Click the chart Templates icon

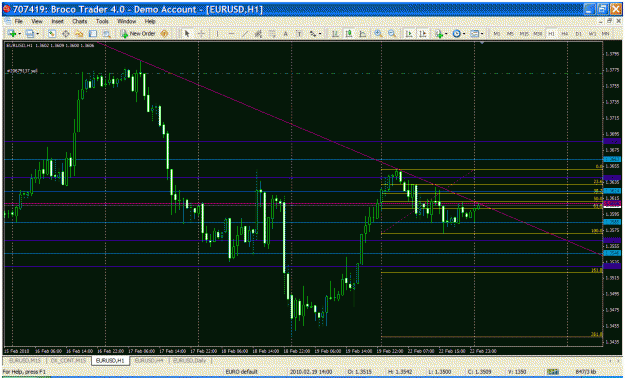point(474,34)
